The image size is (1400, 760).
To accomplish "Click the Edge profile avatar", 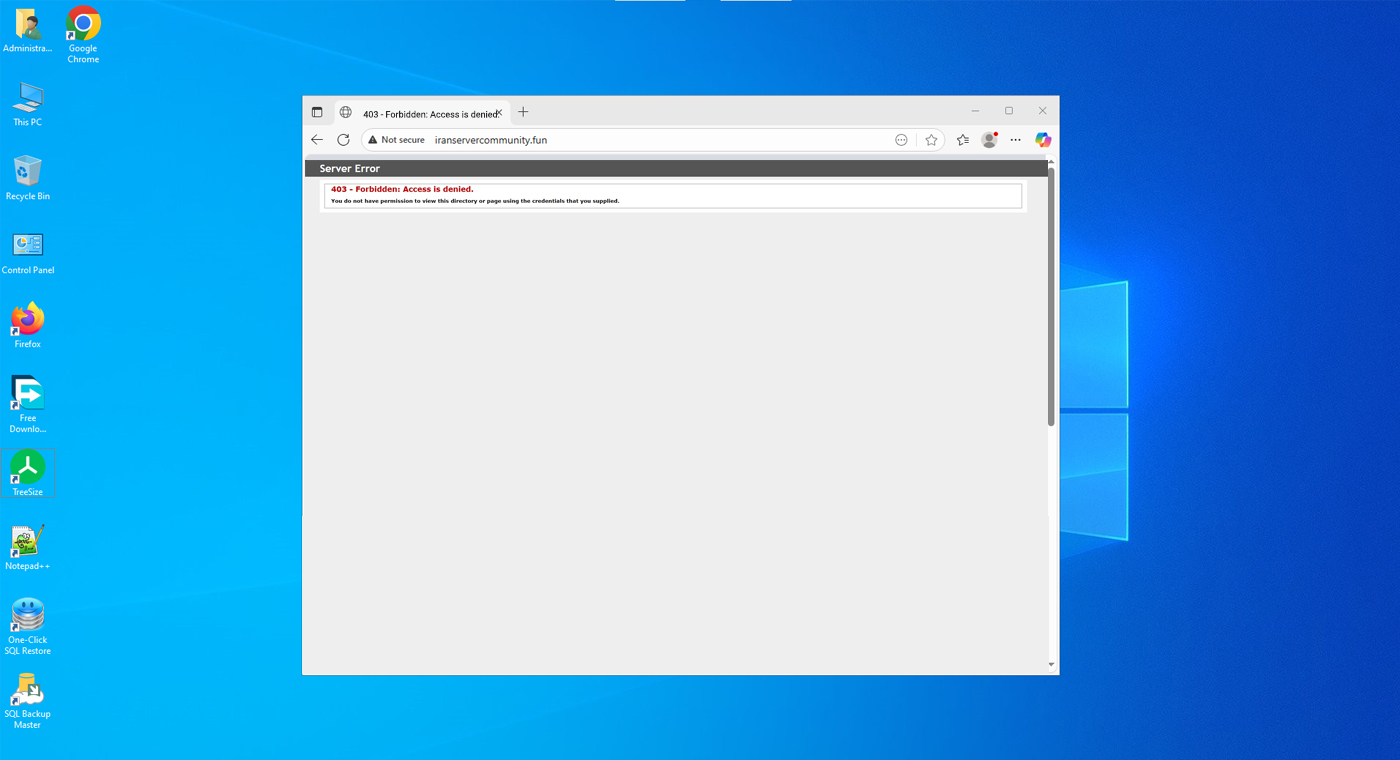I will tap(989, 140).
